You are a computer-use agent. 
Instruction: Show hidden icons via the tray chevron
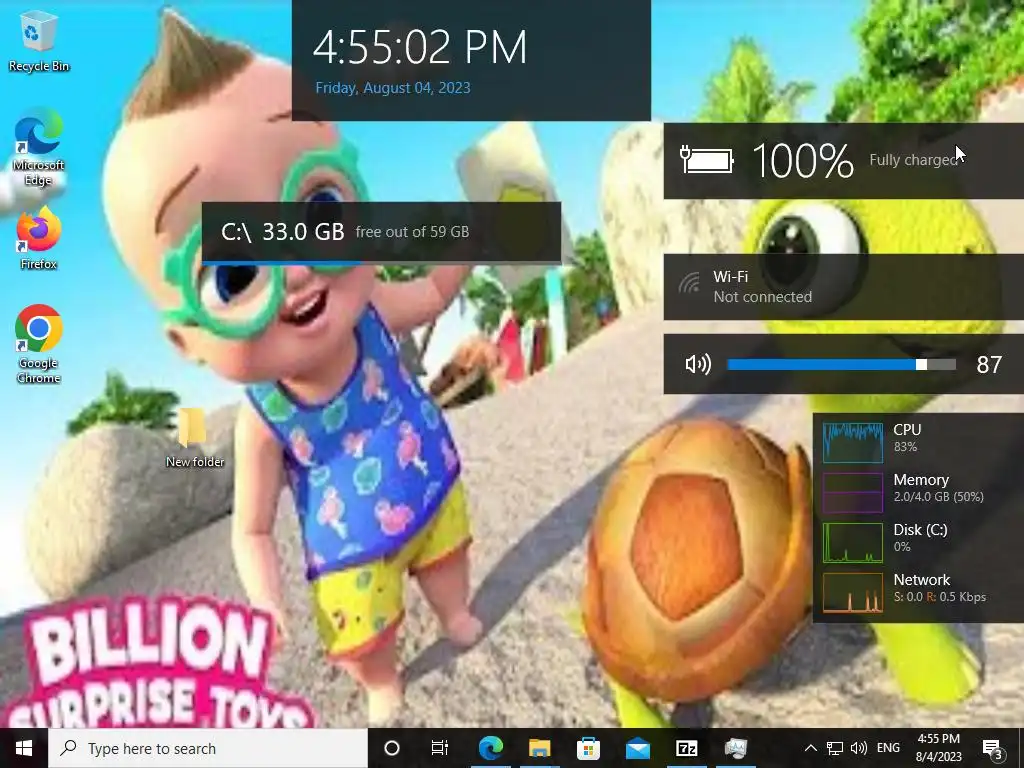pyautogui.click(x=810, y=748)
